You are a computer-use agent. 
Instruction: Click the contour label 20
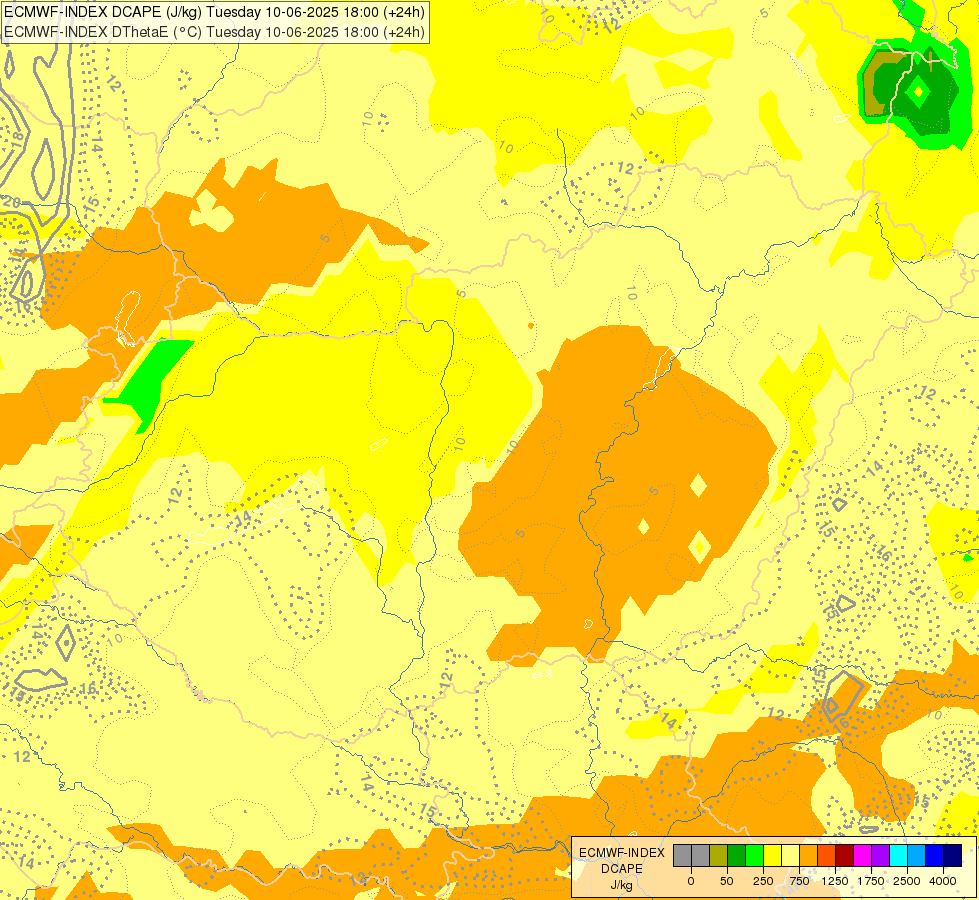[x=11, y=202]
